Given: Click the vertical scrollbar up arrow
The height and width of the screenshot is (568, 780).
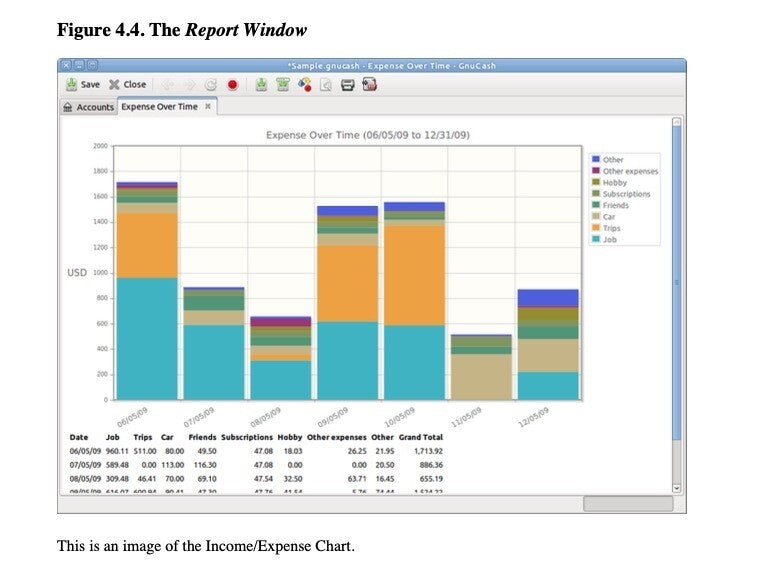Looking at the screenshot, I should coord(676,123).
